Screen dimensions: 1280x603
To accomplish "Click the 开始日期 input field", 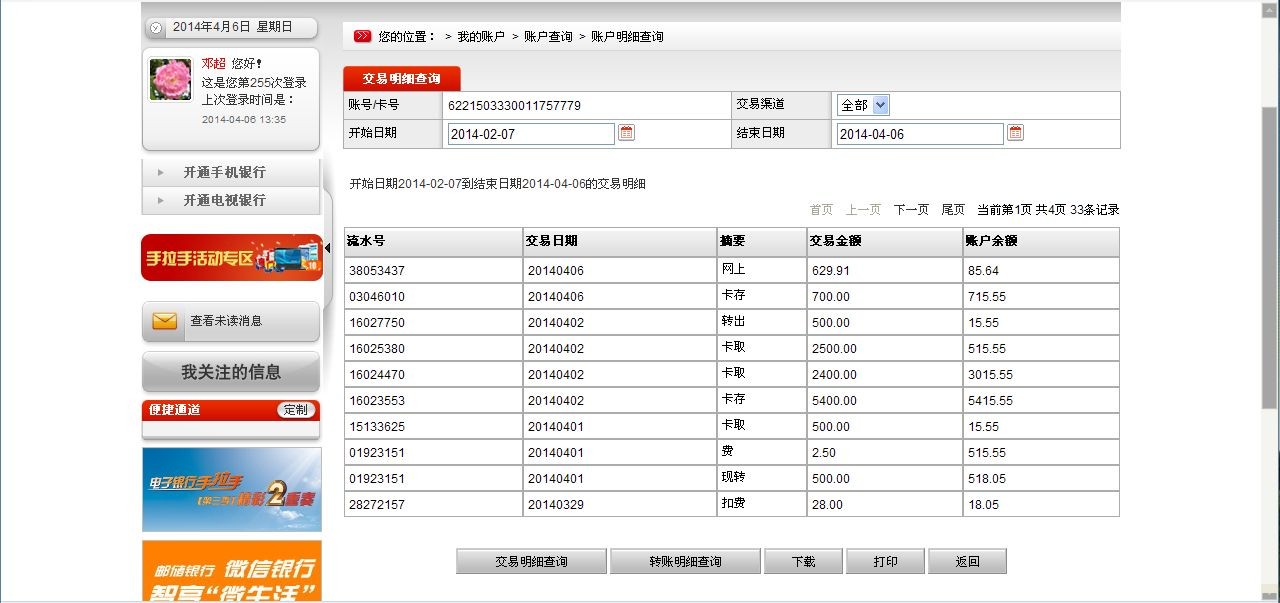I will 531,134.
